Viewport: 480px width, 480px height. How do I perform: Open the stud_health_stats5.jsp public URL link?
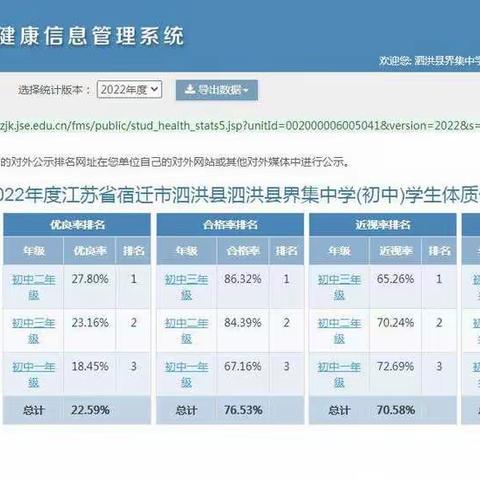240,126
